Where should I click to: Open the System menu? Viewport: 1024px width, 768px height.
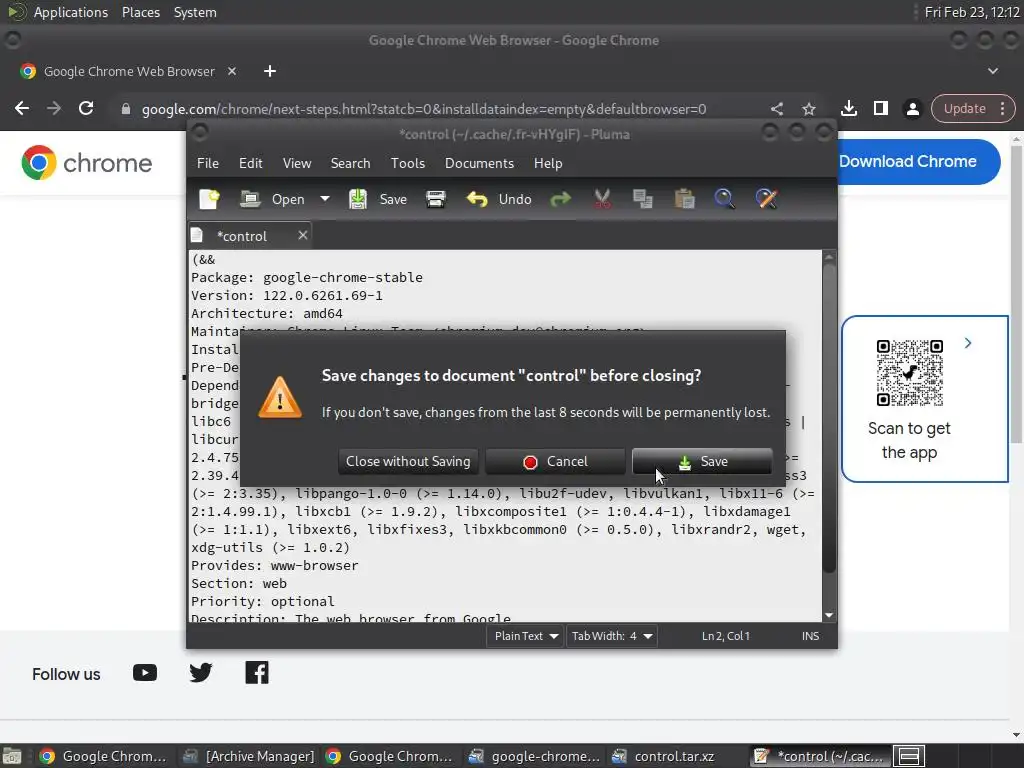(195, 12)
